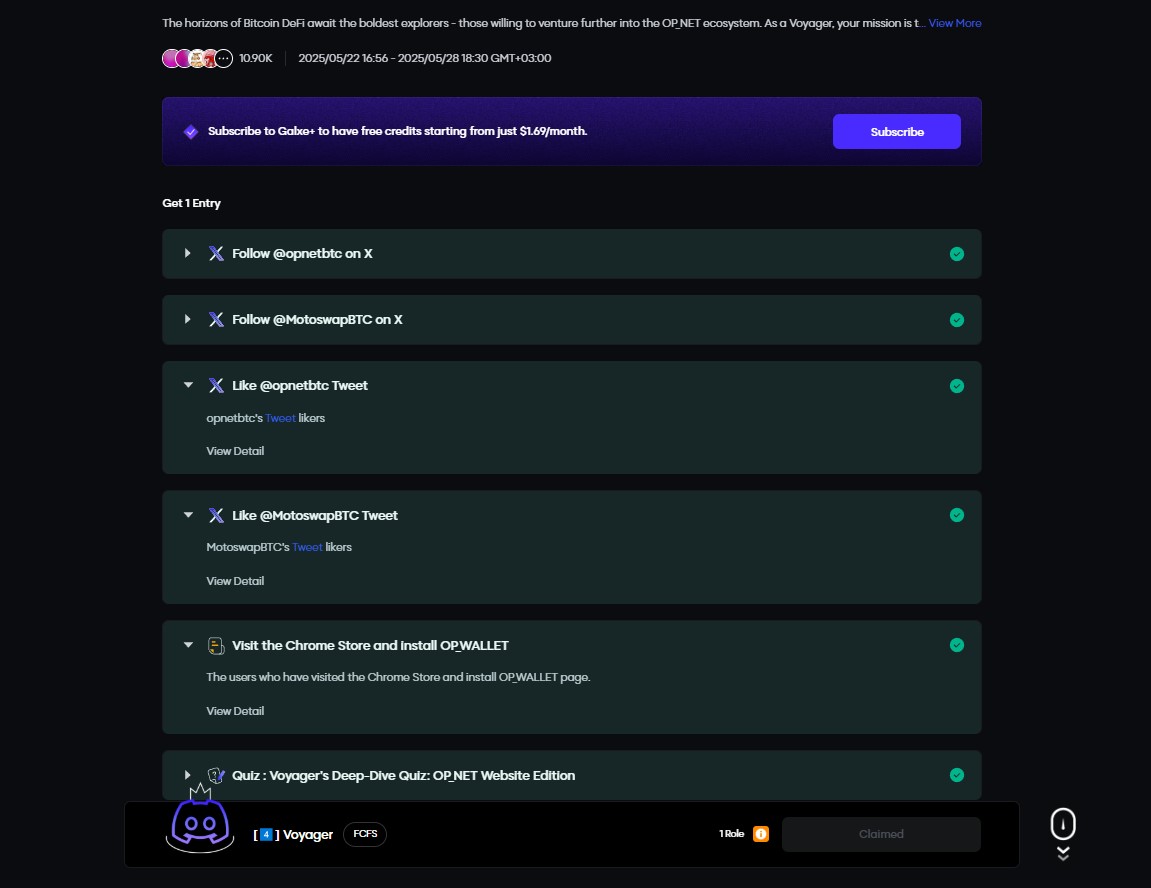
Task: Click the orange info icon beside 1 Role
Action: 761,834
